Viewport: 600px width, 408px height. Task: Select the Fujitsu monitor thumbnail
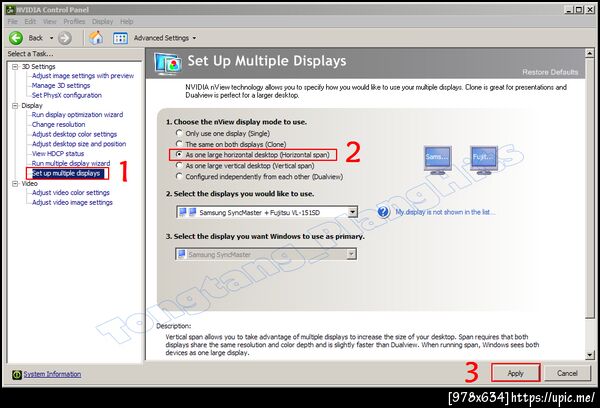(484, 160)
